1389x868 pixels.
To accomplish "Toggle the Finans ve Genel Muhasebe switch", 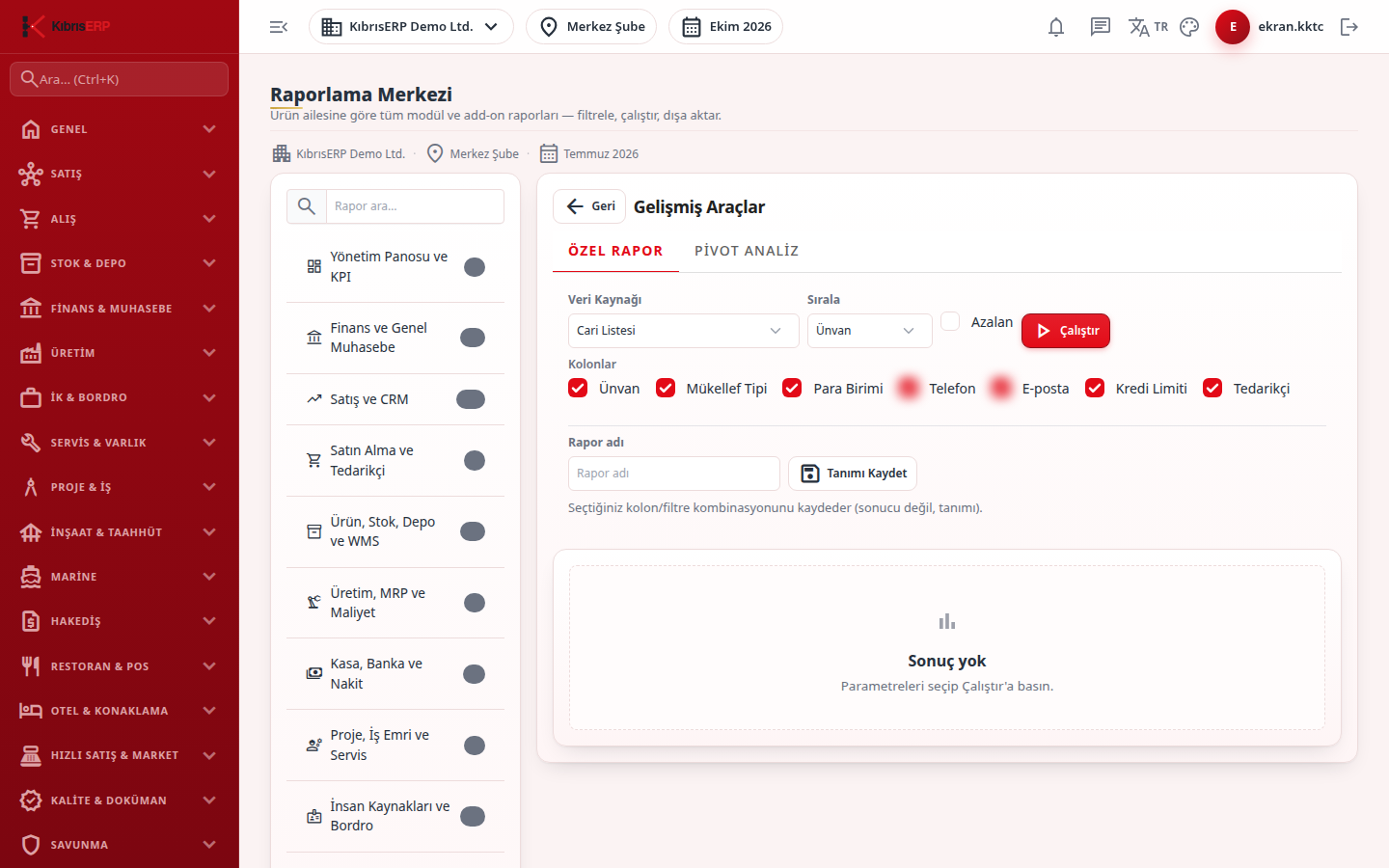I will pyautogui.click(x=472, y=338).
